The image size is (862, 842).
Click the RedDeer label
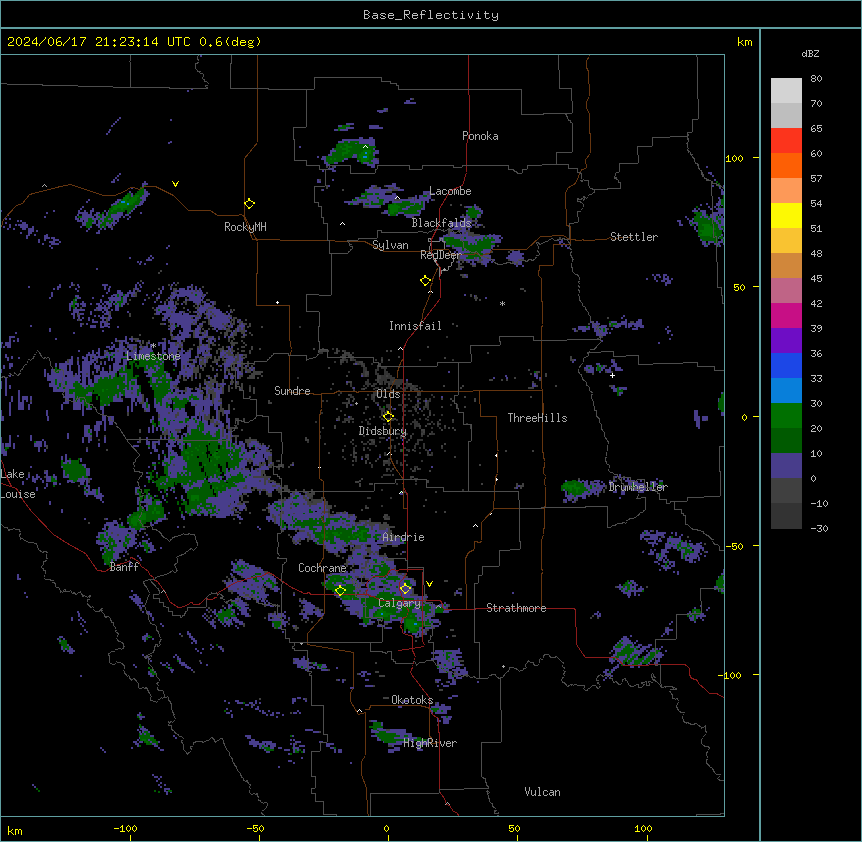pos(440,255)
